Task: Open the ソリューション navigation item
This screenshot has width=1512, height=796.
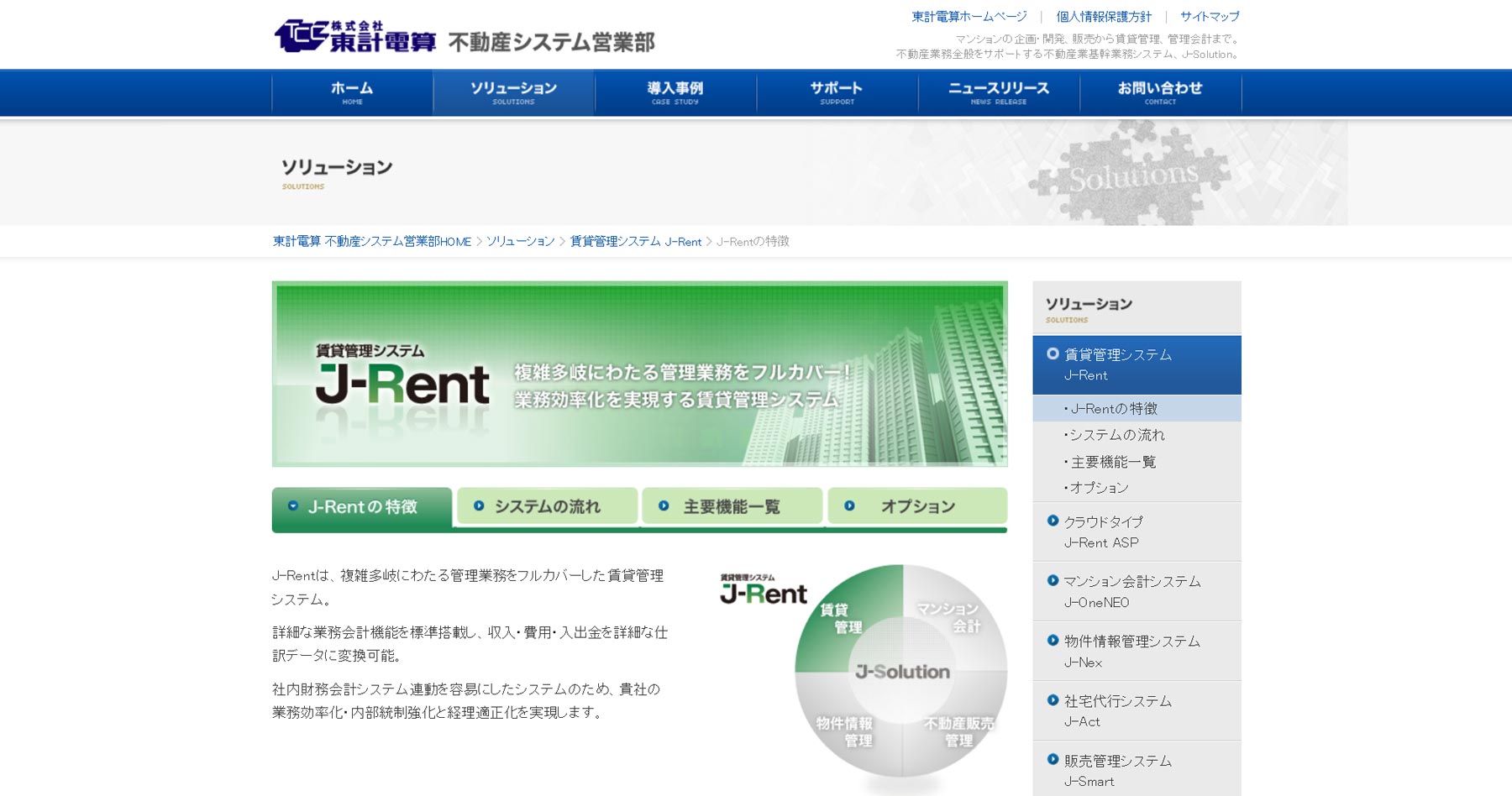Action: coord(514,92)
